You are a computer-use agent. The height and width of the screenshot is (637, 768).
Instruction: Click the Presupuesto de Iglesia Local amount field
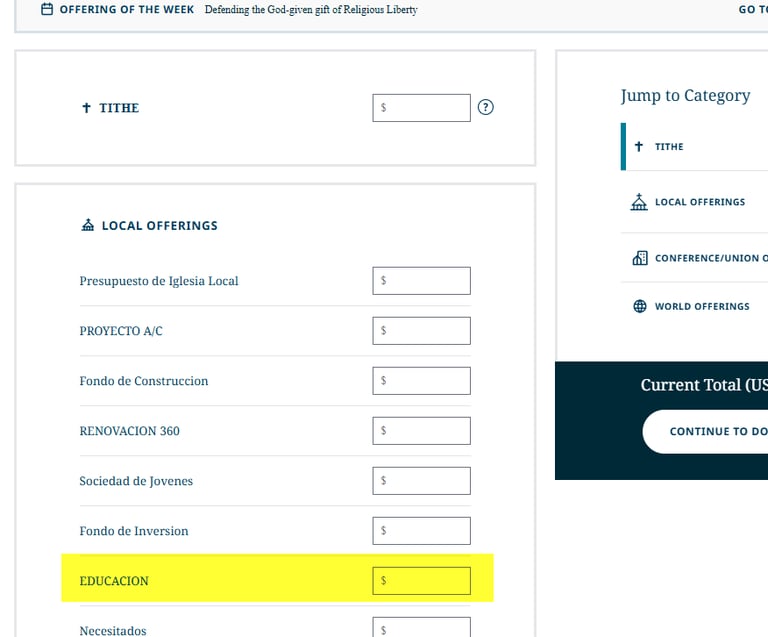(421, 281)
